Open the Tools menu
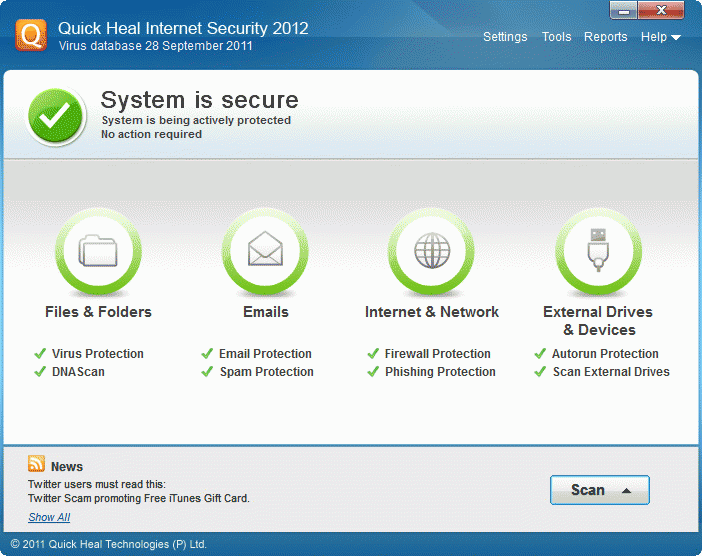This screenshot has height=556, width=702. tap(556, 37)
